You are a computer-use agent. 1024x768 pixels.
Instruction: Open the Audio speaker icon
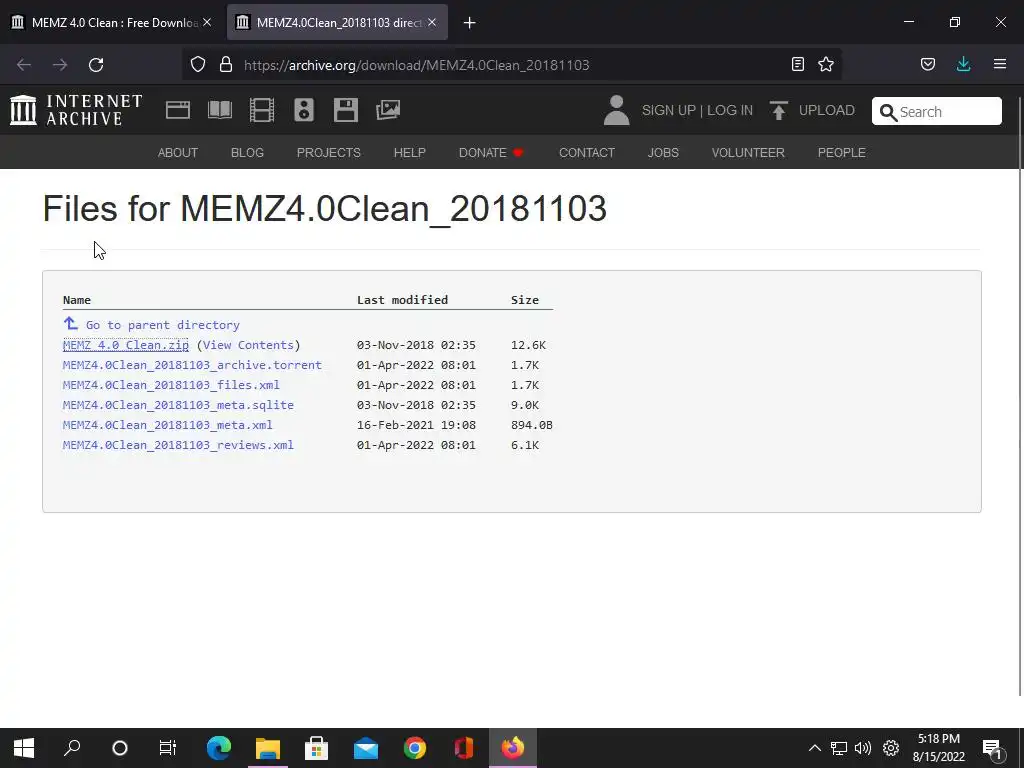coord(304,110)
